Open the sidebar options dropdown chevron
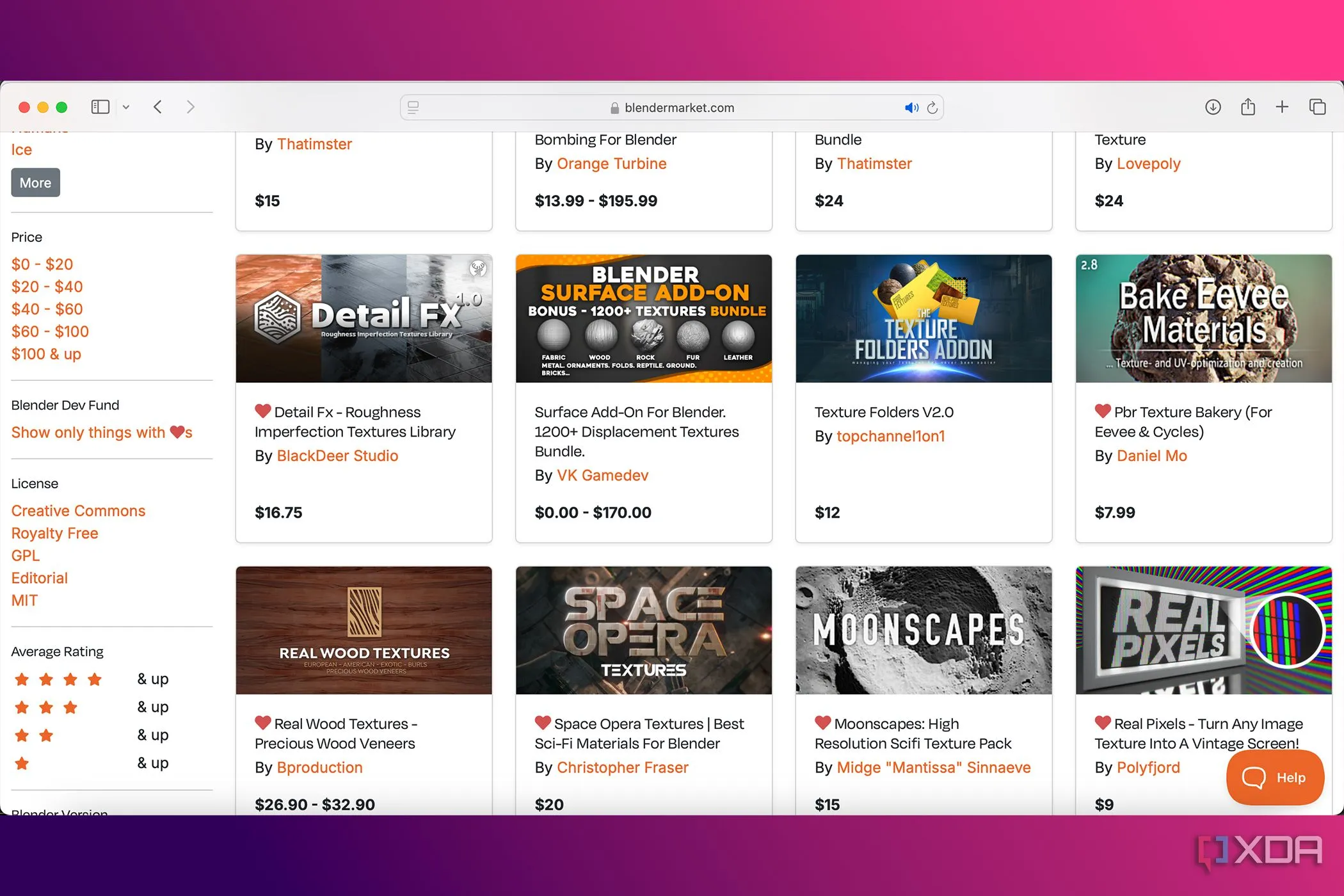1344x896 pixels. click(126, 108)
